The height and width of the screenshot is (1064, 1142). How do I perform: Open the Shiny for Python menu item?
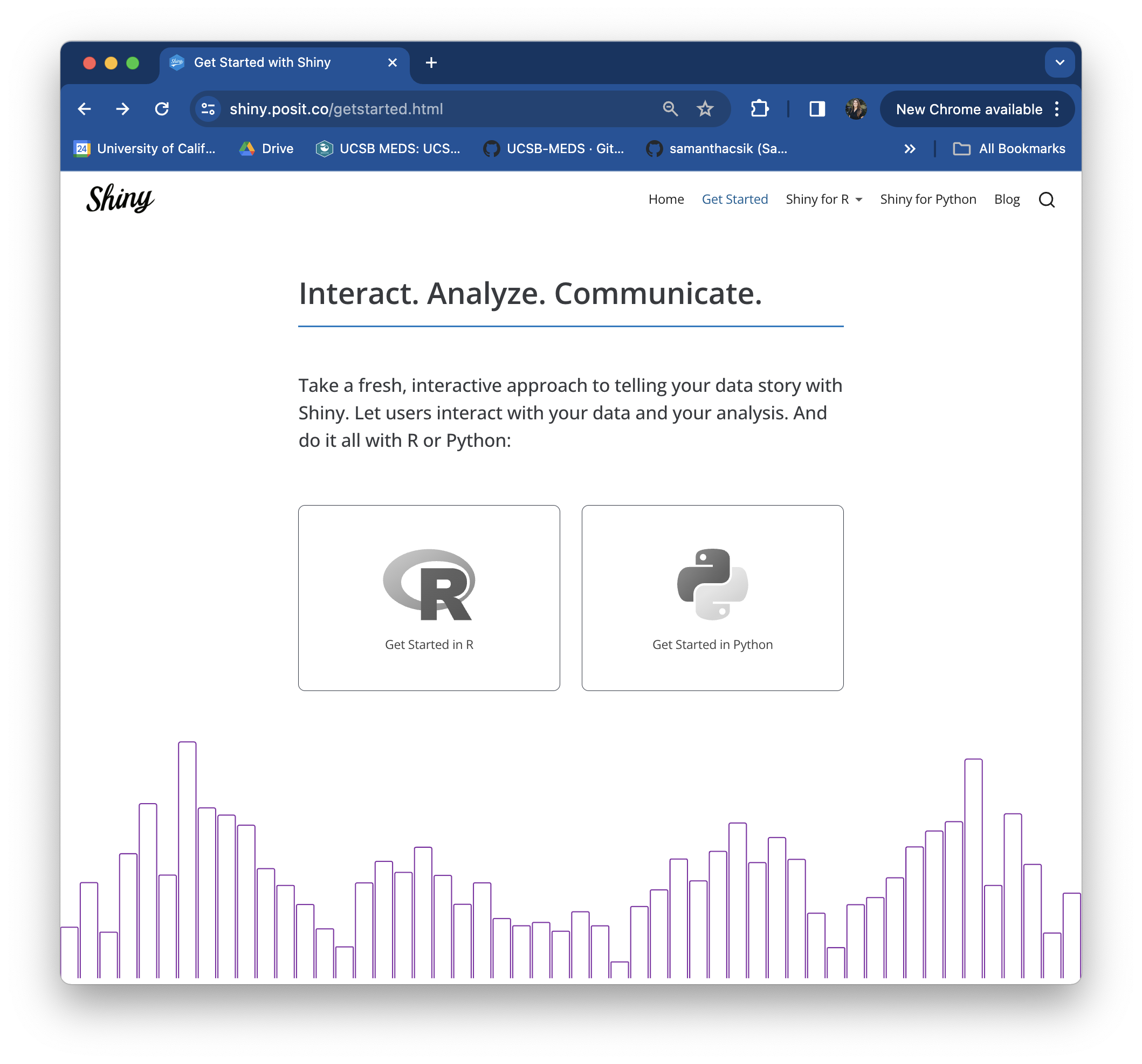point(928,199)
